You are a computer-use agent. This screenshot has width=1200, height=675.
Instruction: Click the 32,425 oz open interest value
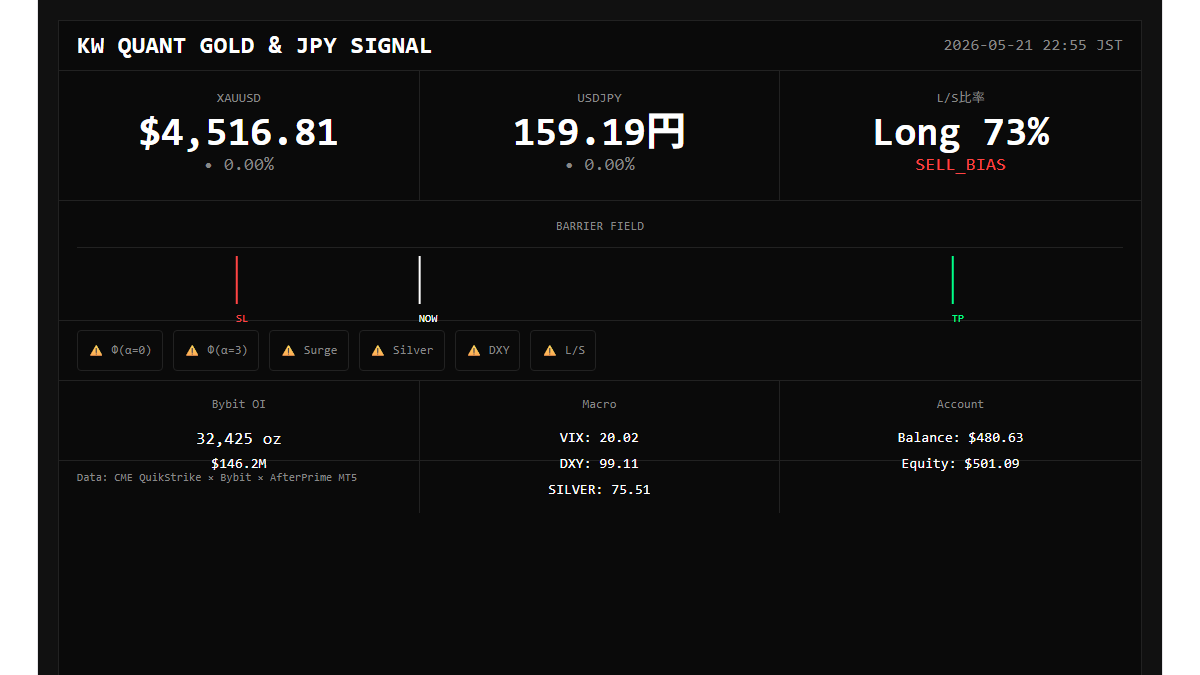pyautogui.click(x=239, y=439)
